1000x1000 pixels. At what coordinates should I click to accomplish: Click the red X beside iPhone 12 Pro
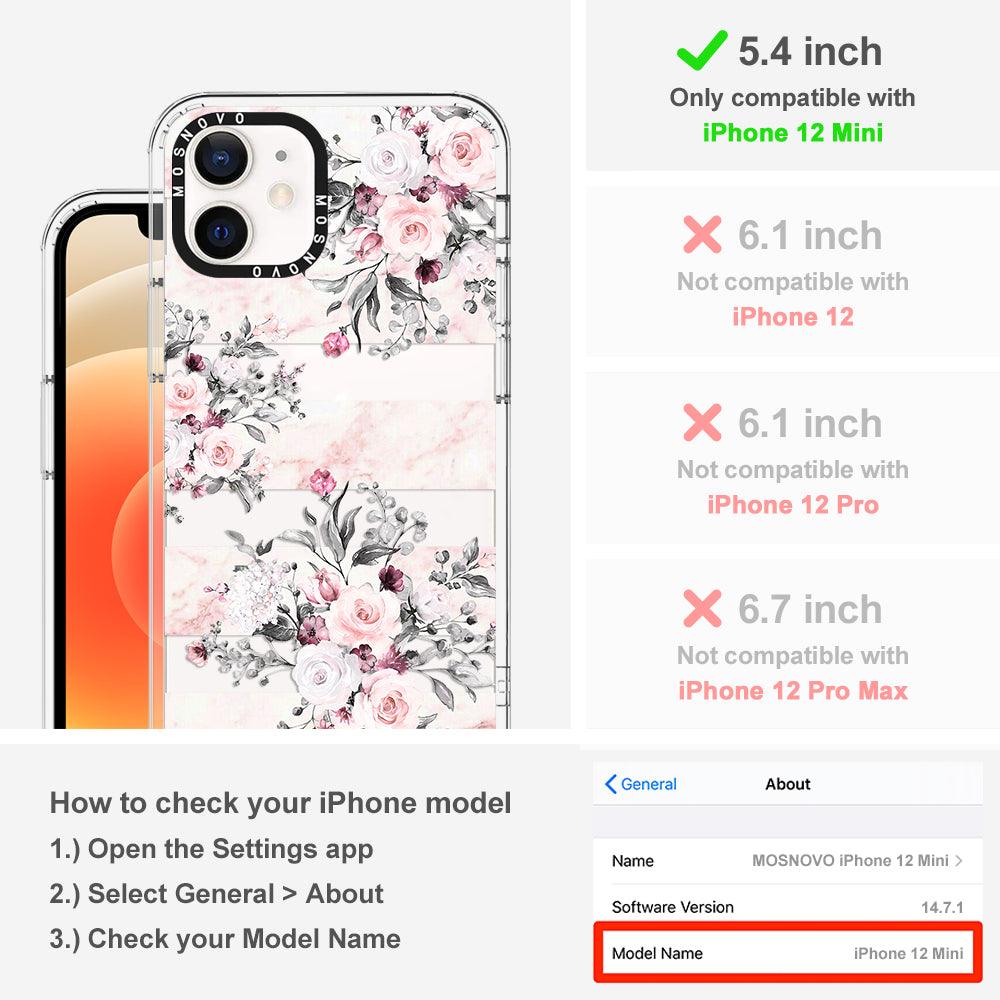702,422
